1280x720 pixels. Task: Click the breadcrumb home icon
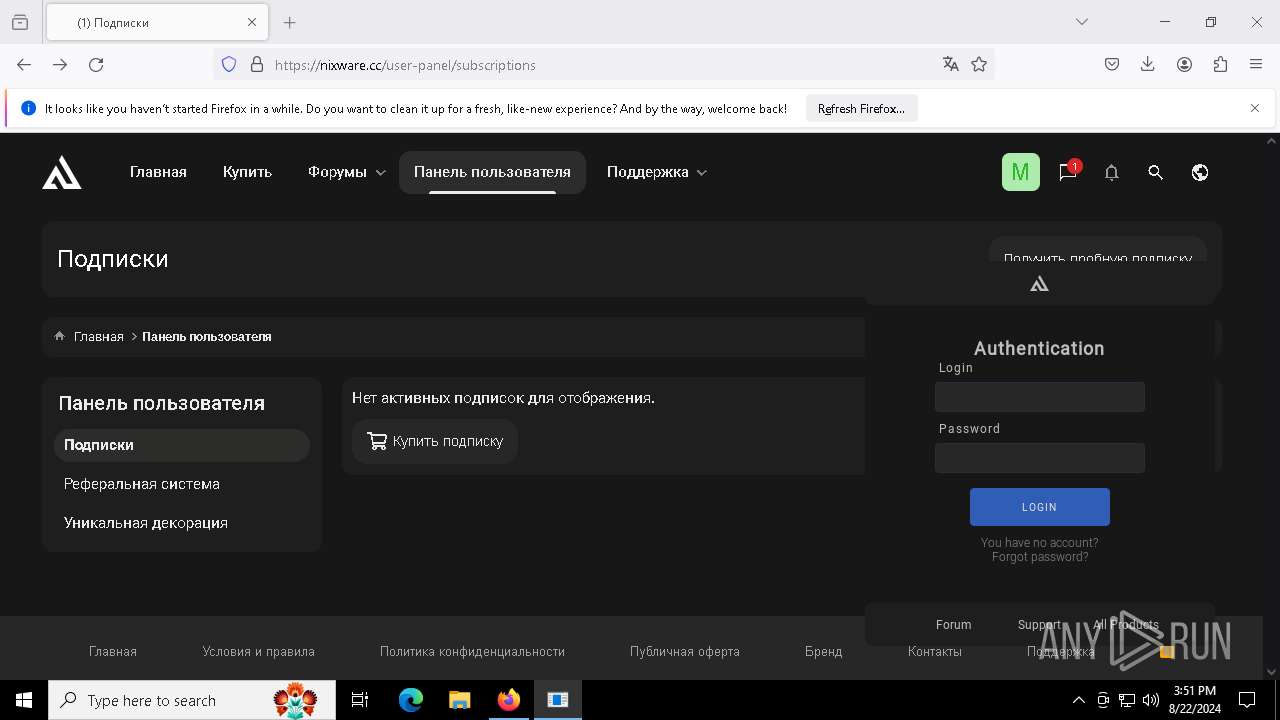[x=59, y=336]
